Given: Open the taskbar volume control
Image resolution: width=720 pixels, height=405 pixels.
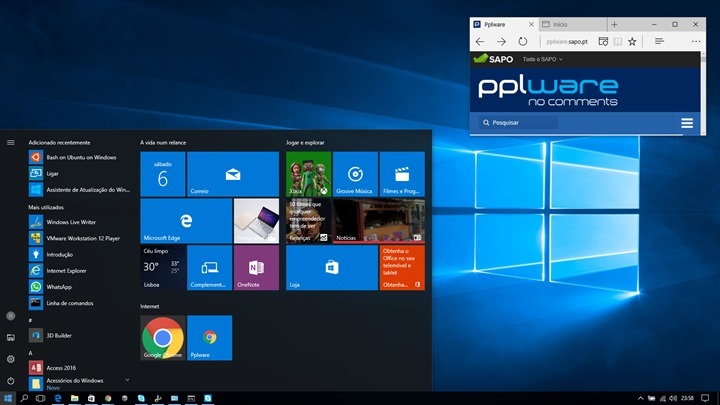Looking at the screenshot, I should coord(673,398).
